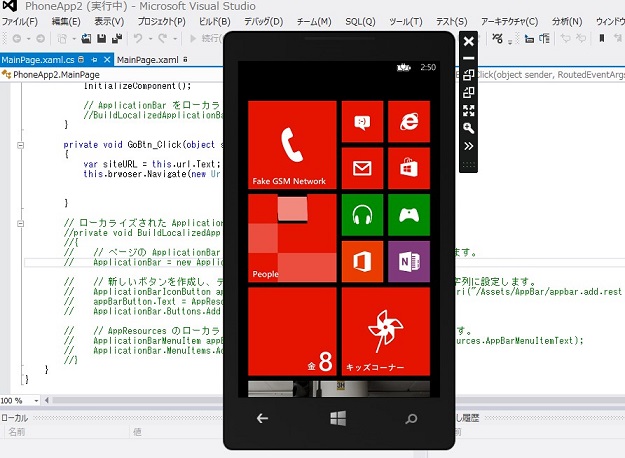Tap the emulator Back arrow button
Image resolution: width=625 pixels, height=458 pixels.
point(262,418)
